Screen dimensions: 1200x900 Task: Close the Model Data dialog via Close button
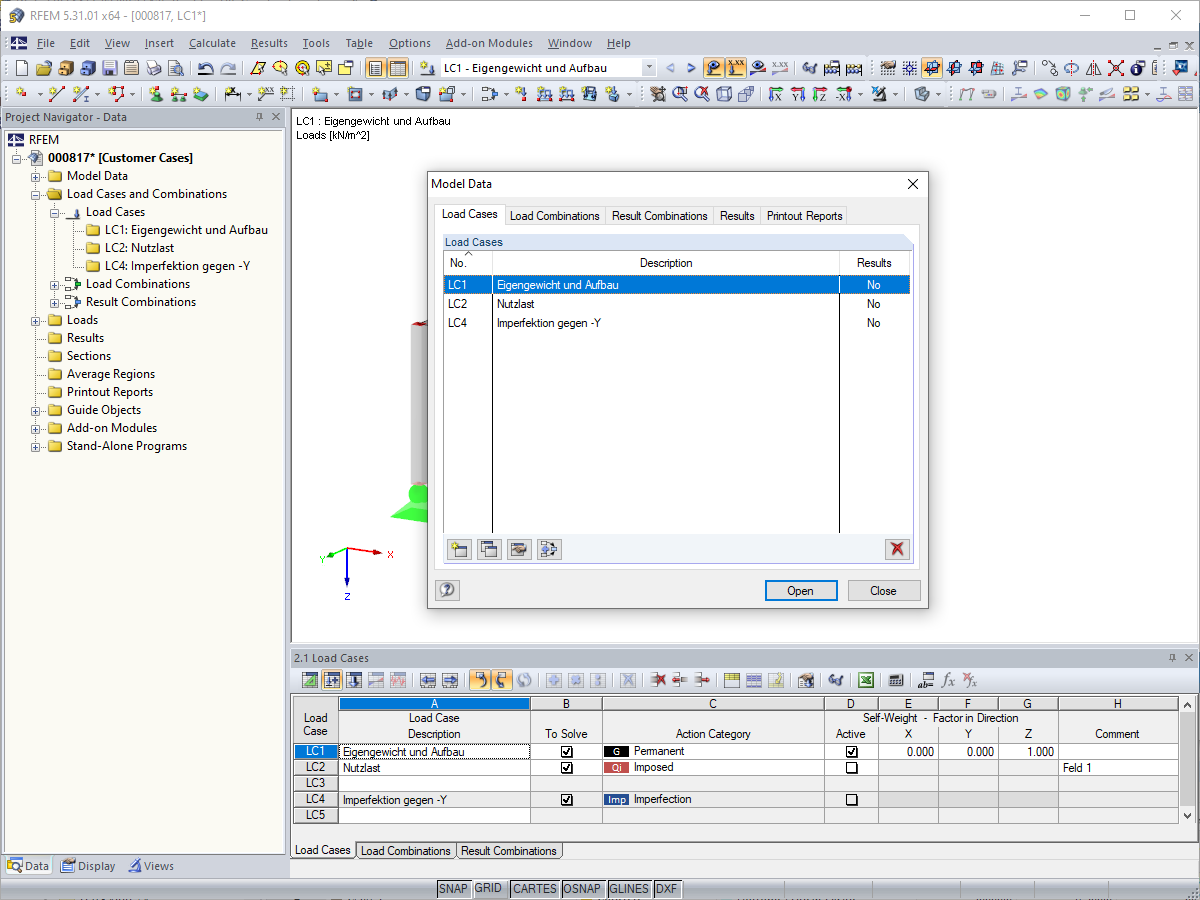point(883,590)
